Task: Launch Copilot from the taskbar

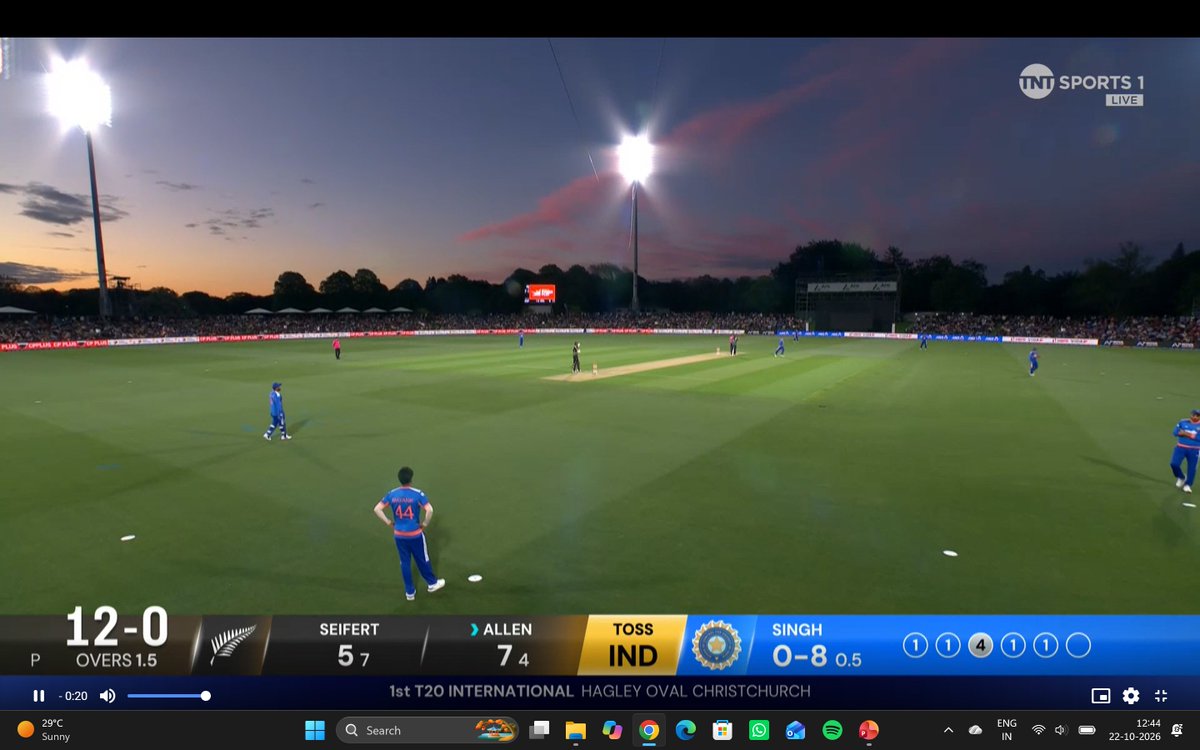Action: [612, 730]
